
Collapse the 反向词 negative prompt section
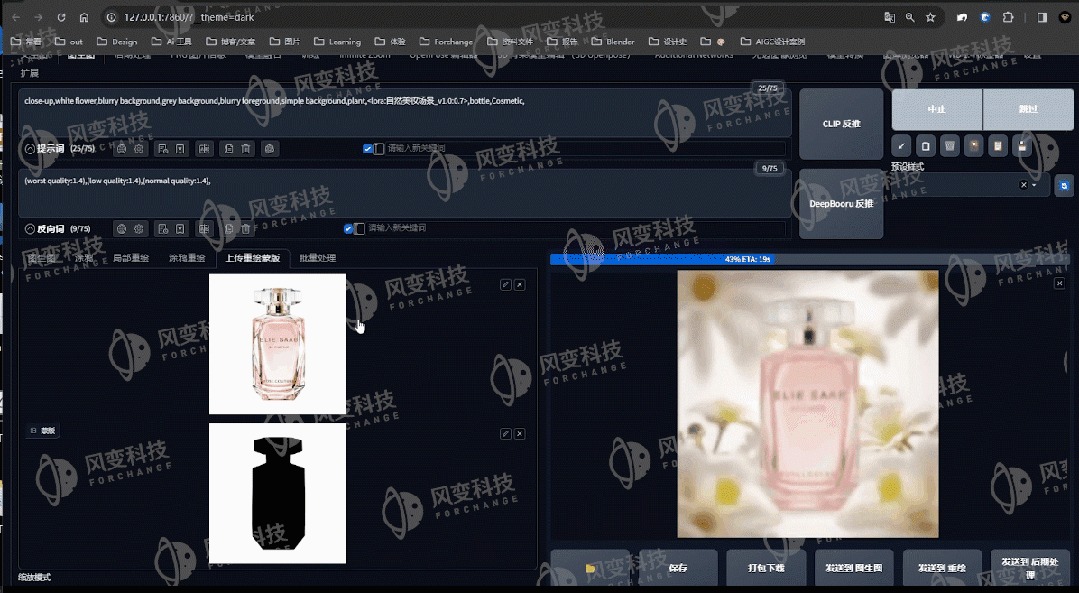29,229
